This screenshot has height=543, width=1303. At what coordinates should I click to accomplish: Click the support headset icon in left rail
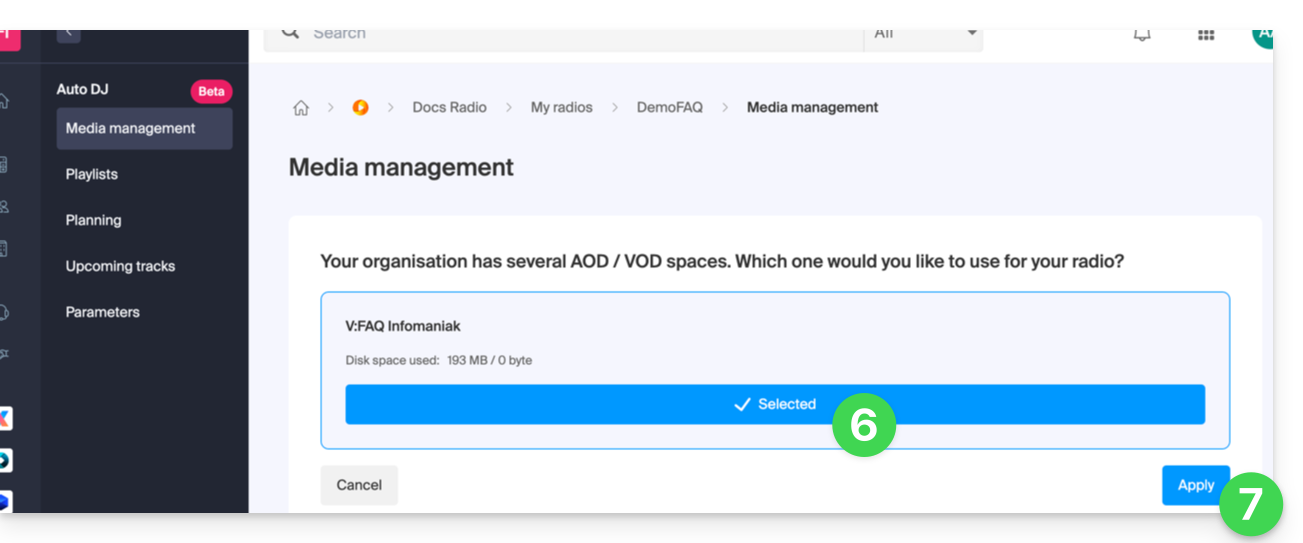click(5, 312)
